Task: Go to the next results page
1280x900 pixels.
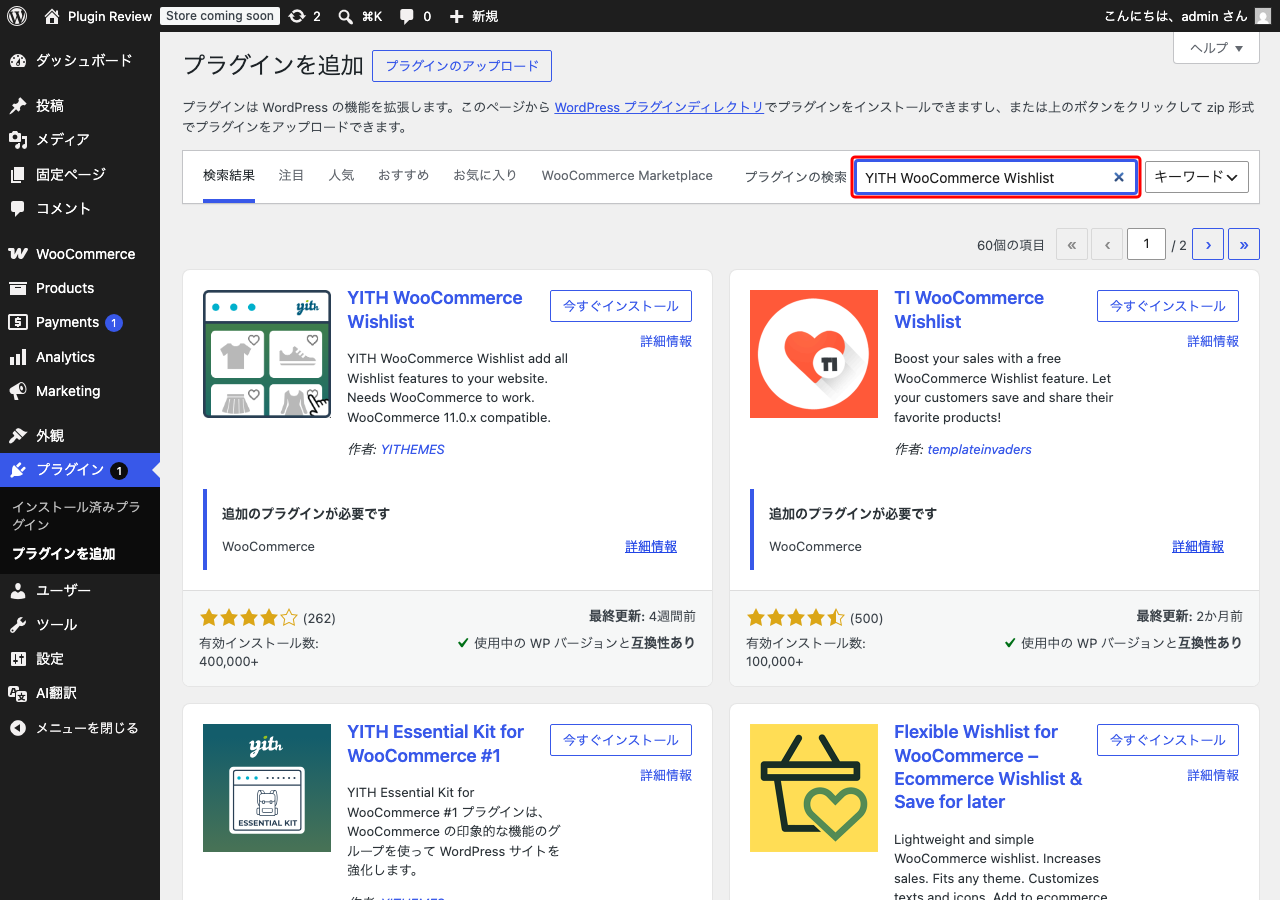Action: (x=1208, y=244)
